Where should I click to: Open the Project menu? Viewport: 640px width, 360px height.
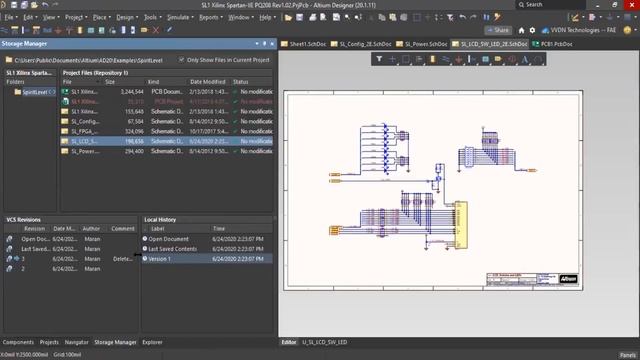click(76, 18)
